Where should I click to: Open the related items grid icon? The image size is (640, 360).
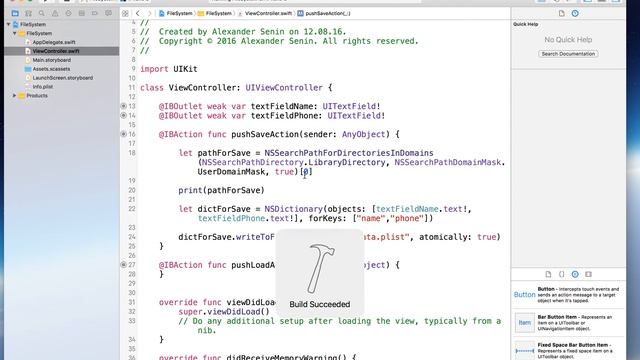click(125, 13)
